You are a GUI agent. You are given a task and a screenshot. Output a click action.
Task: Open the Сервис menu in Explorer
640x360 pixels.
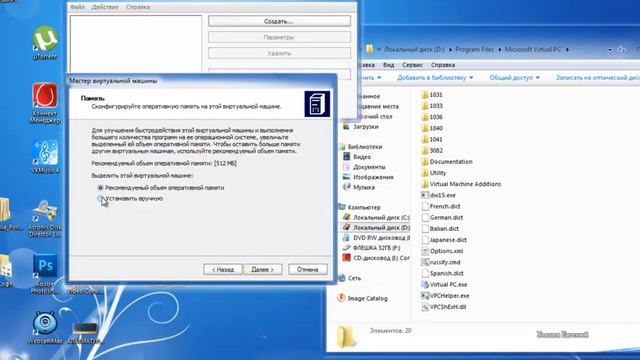[x=412, y=65]
